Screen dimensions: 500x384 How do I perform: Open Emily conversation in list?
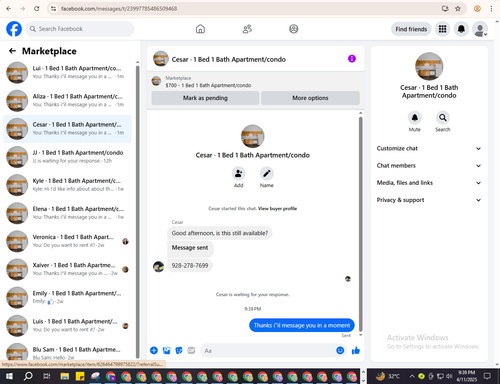67,297
